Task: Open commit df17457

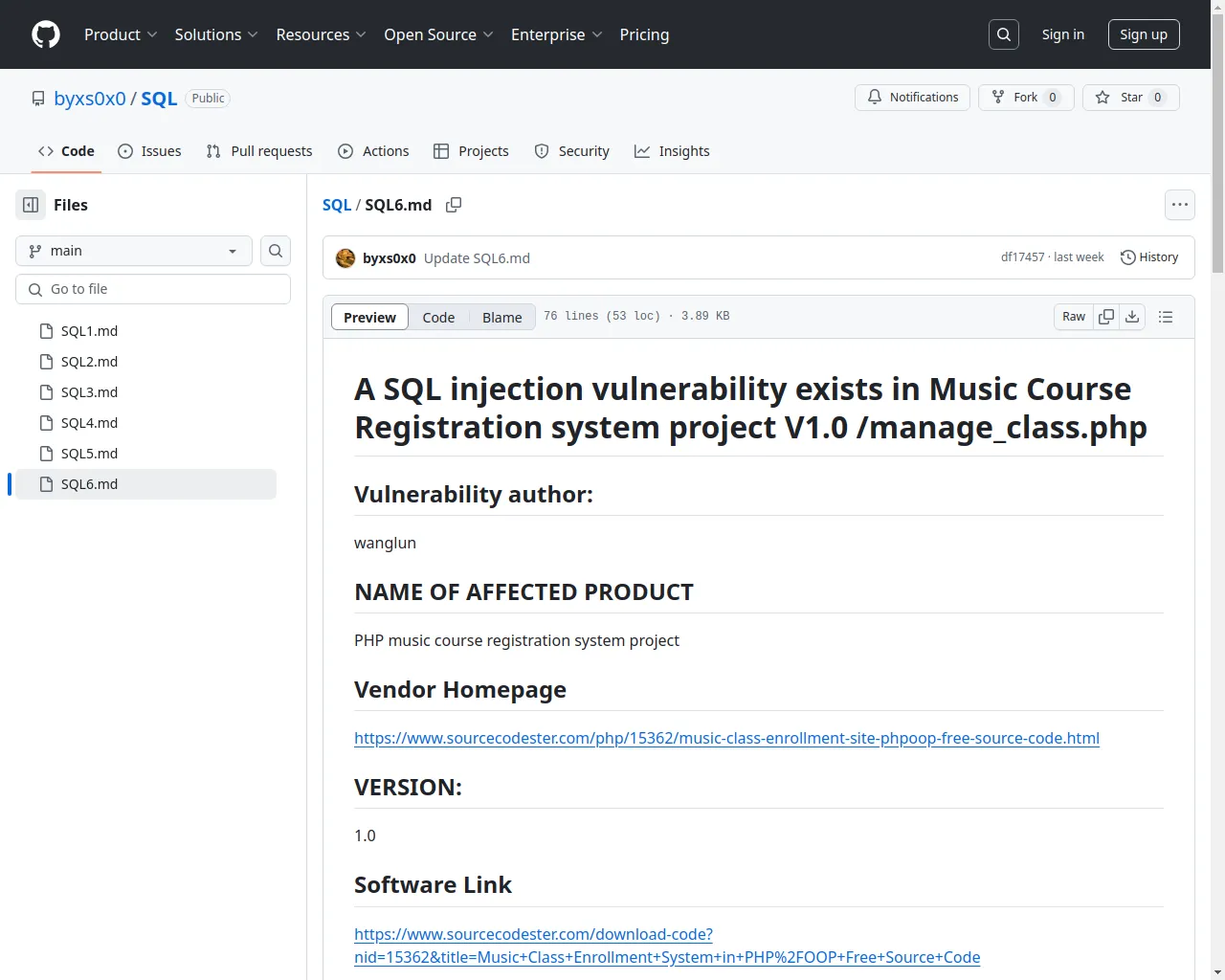Action: click(1022, 257)
